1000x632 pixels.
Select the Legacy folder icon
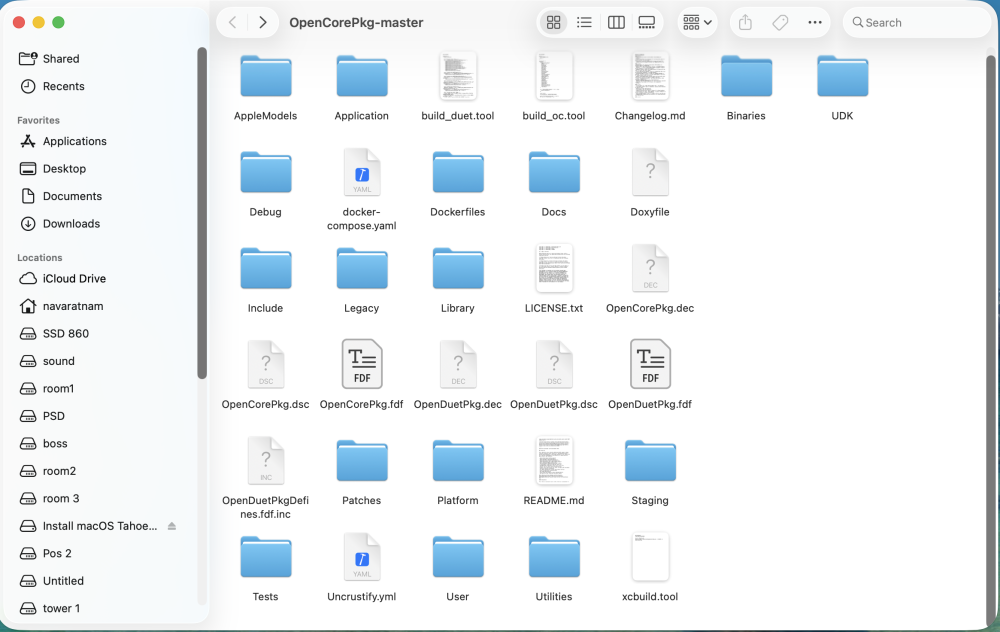coord(362,268)
